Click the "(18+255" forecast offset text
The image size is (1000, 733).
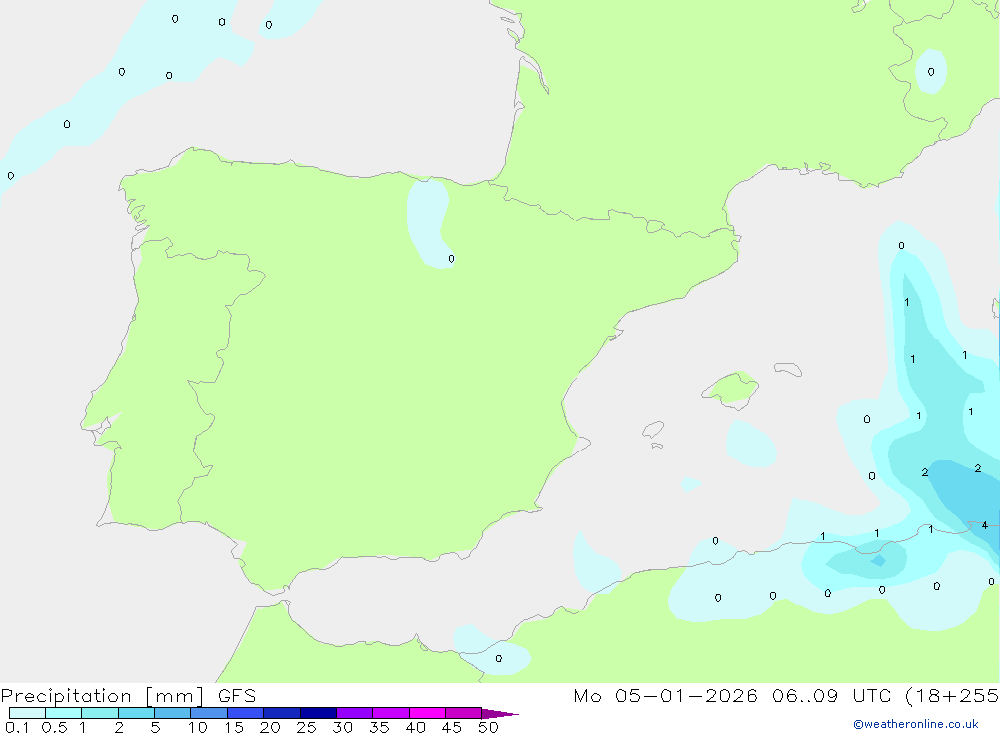(952, 696)
